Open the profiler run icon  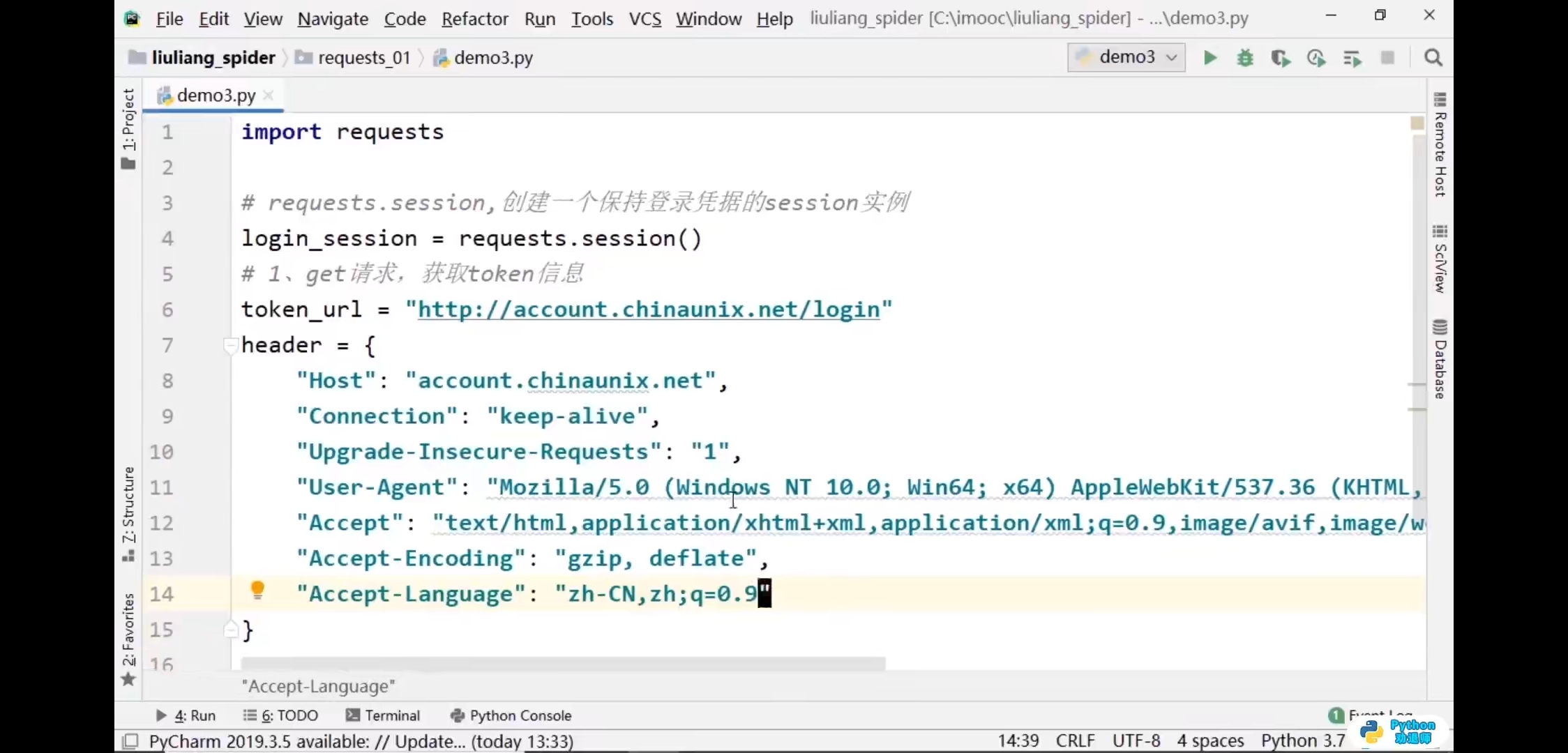tap(1316, 58)
